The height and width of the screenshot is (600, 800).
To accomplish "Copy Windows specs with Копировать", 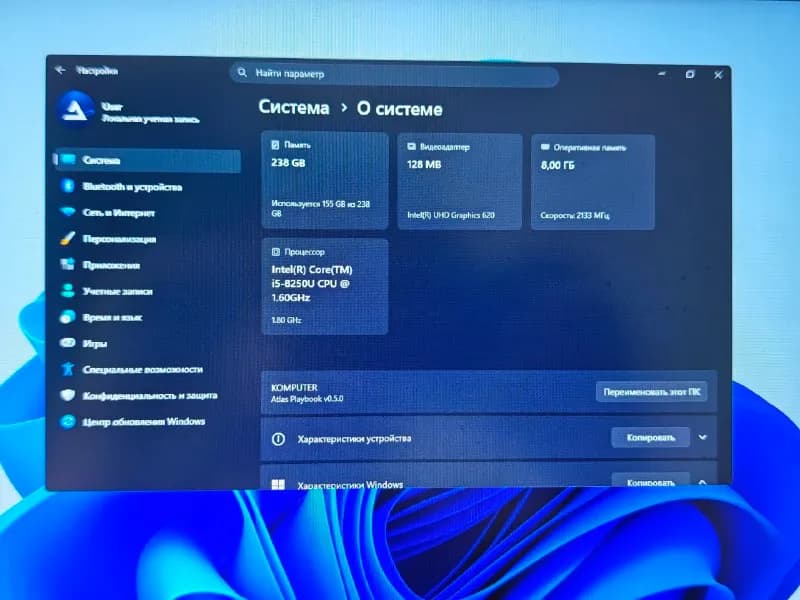I will tap(651, 481).
